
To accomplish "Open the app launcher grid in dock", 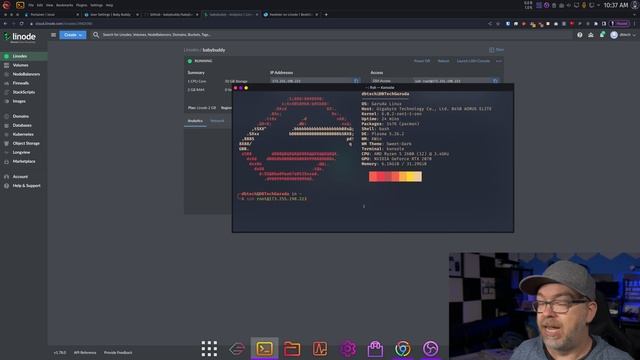I will coord(209,349).
